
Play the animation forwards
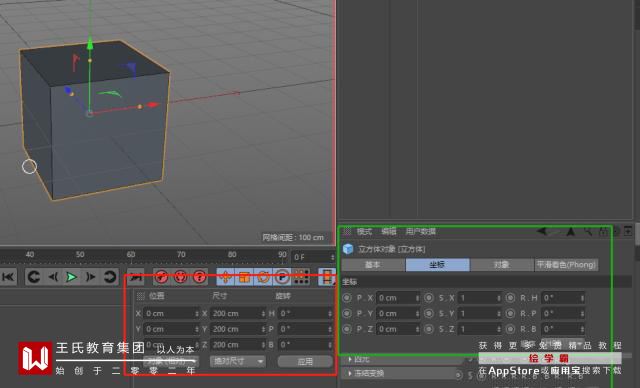click(x=71, y=277)
